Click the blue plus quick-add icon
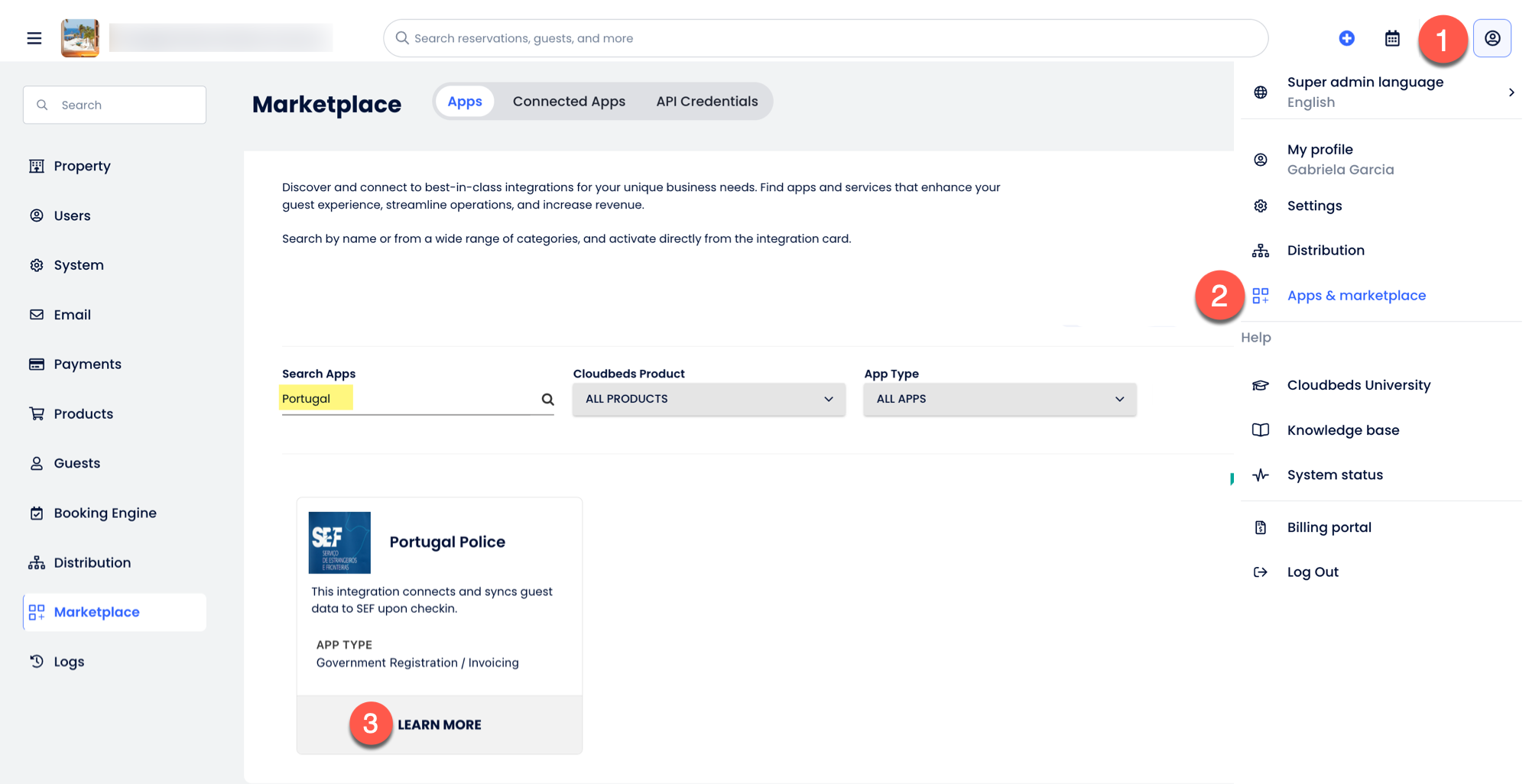This screenshot has width=1529, height=784. point(1347,38)
